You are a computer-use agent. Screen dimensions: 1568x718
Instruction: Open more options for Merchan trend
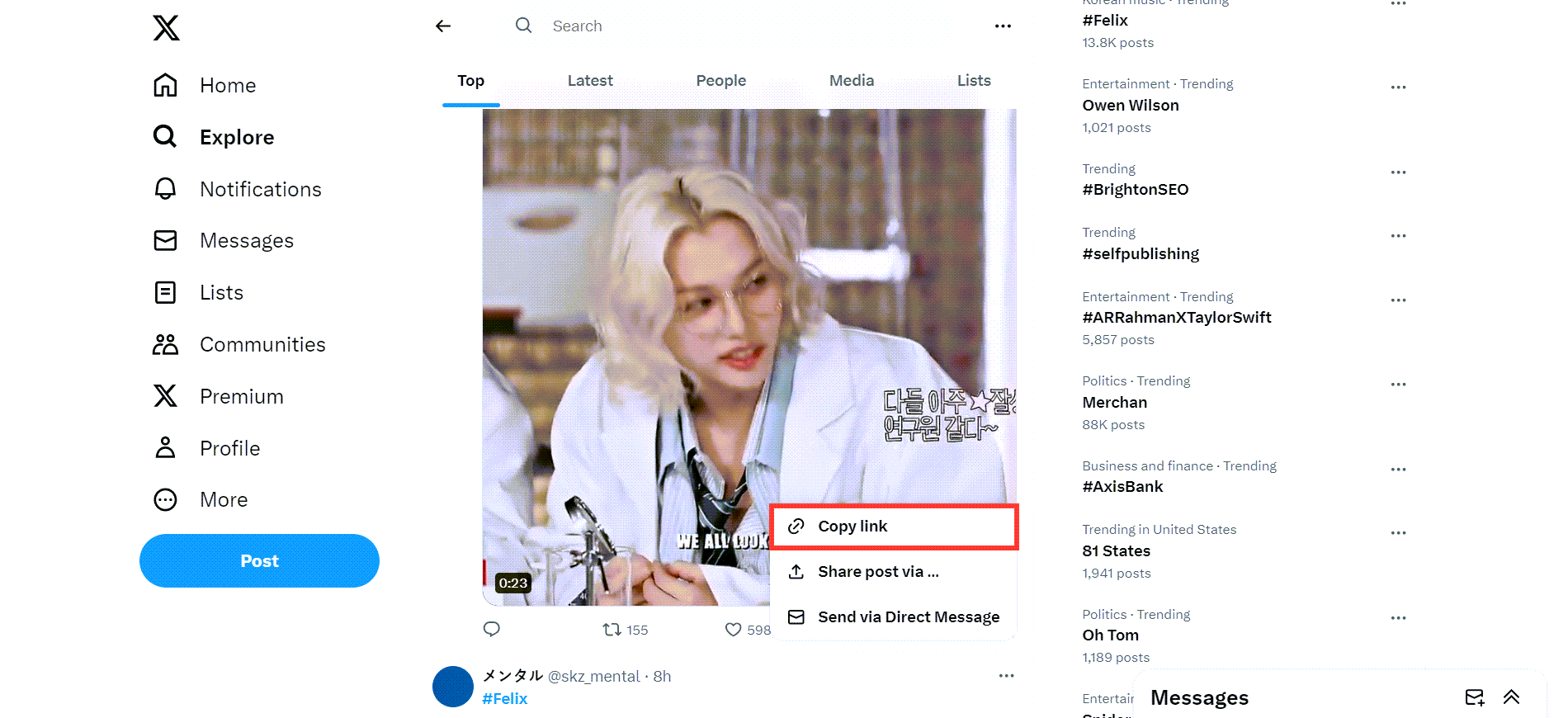pyautogui.click(x=1398, y=385)
